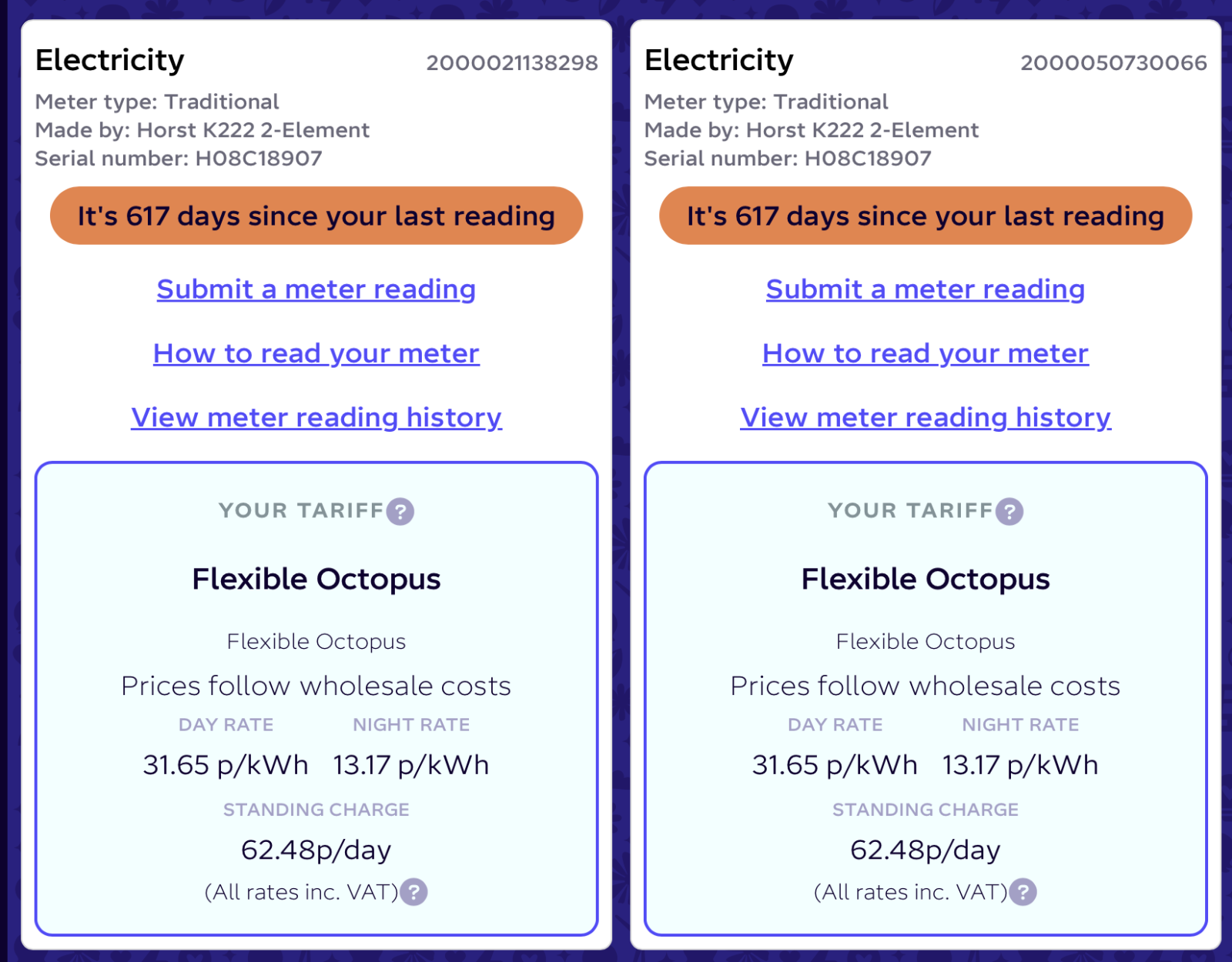Click the right Electricity heading
1232x962 pixels.
pos(719,60)
